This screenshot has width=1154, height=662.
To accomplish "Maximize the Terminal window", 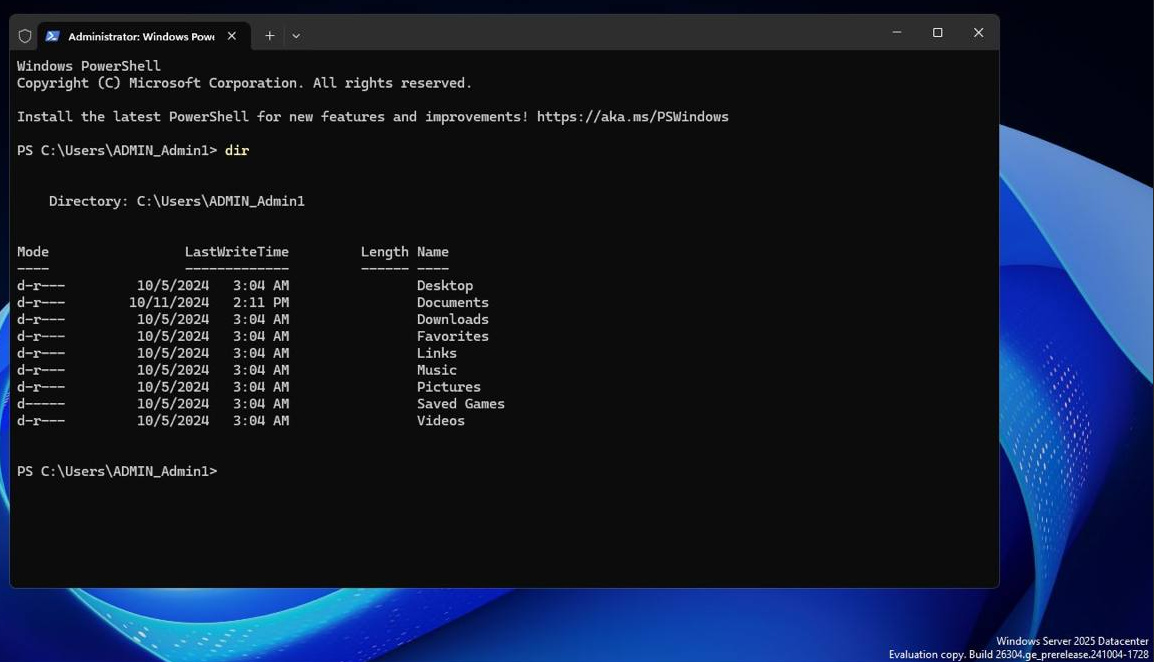I will [938, 32].
